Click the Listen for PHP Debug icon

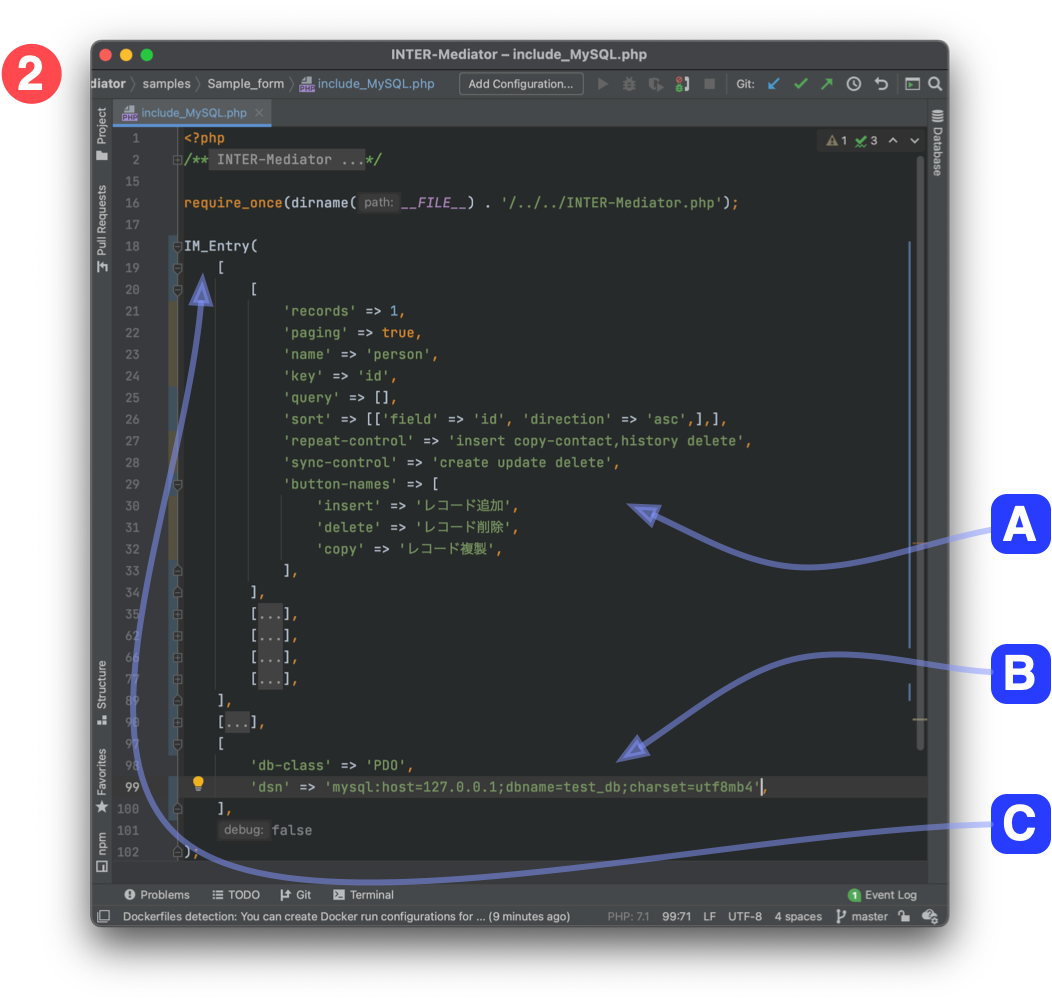pos(682,84)
